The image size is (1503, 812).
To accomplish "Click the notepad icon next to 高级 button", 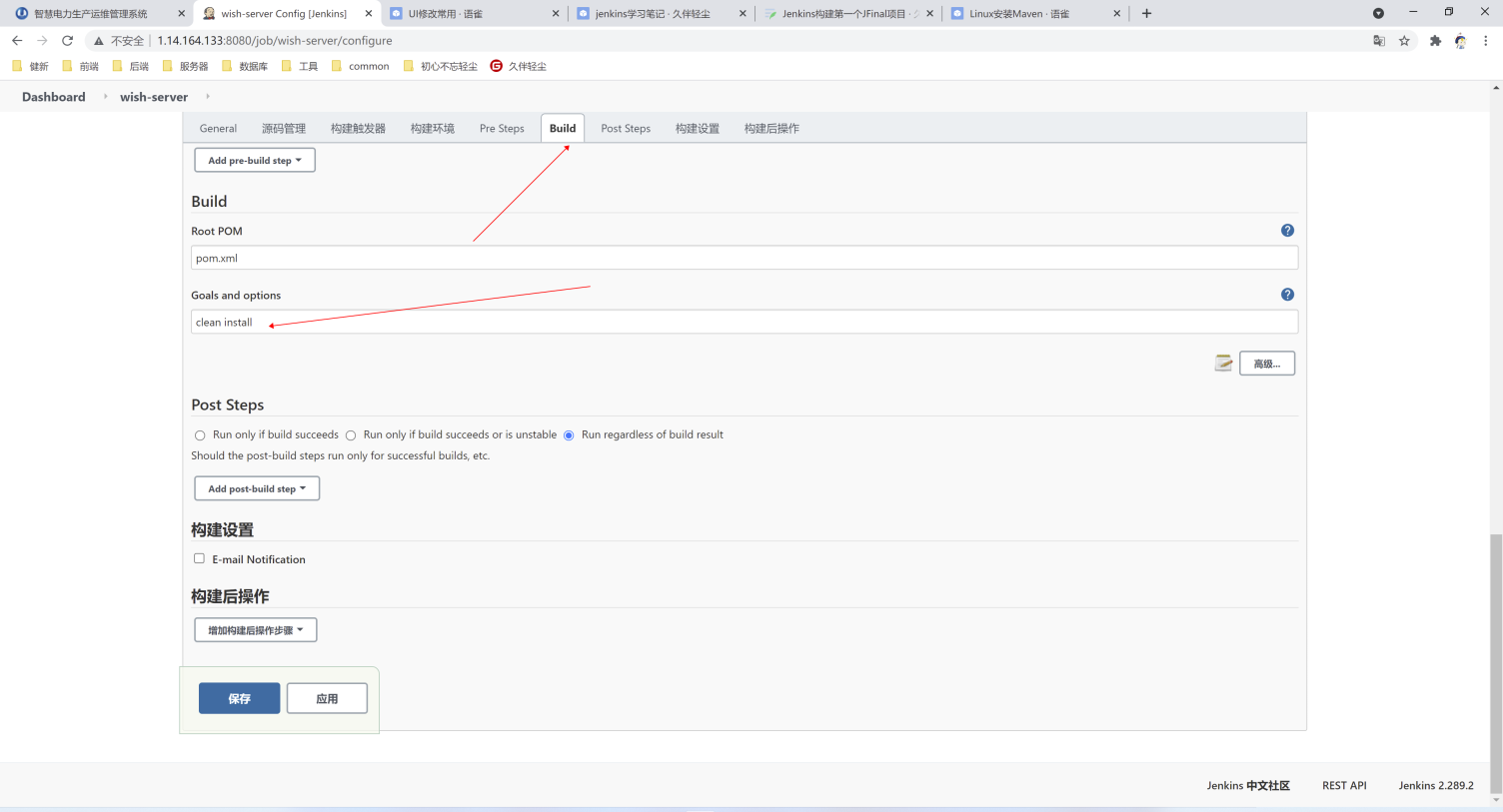I will coord(1223,364).
